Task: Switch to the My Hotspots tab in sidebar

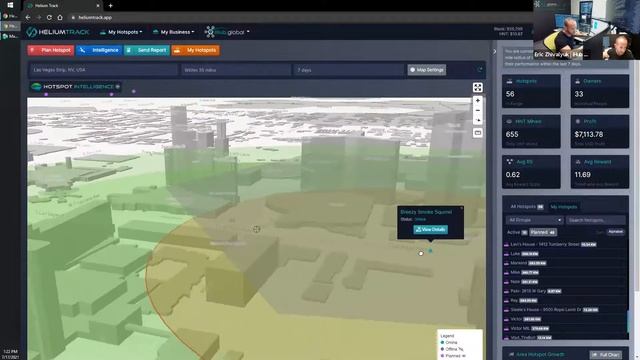Action: click(564, 207)
